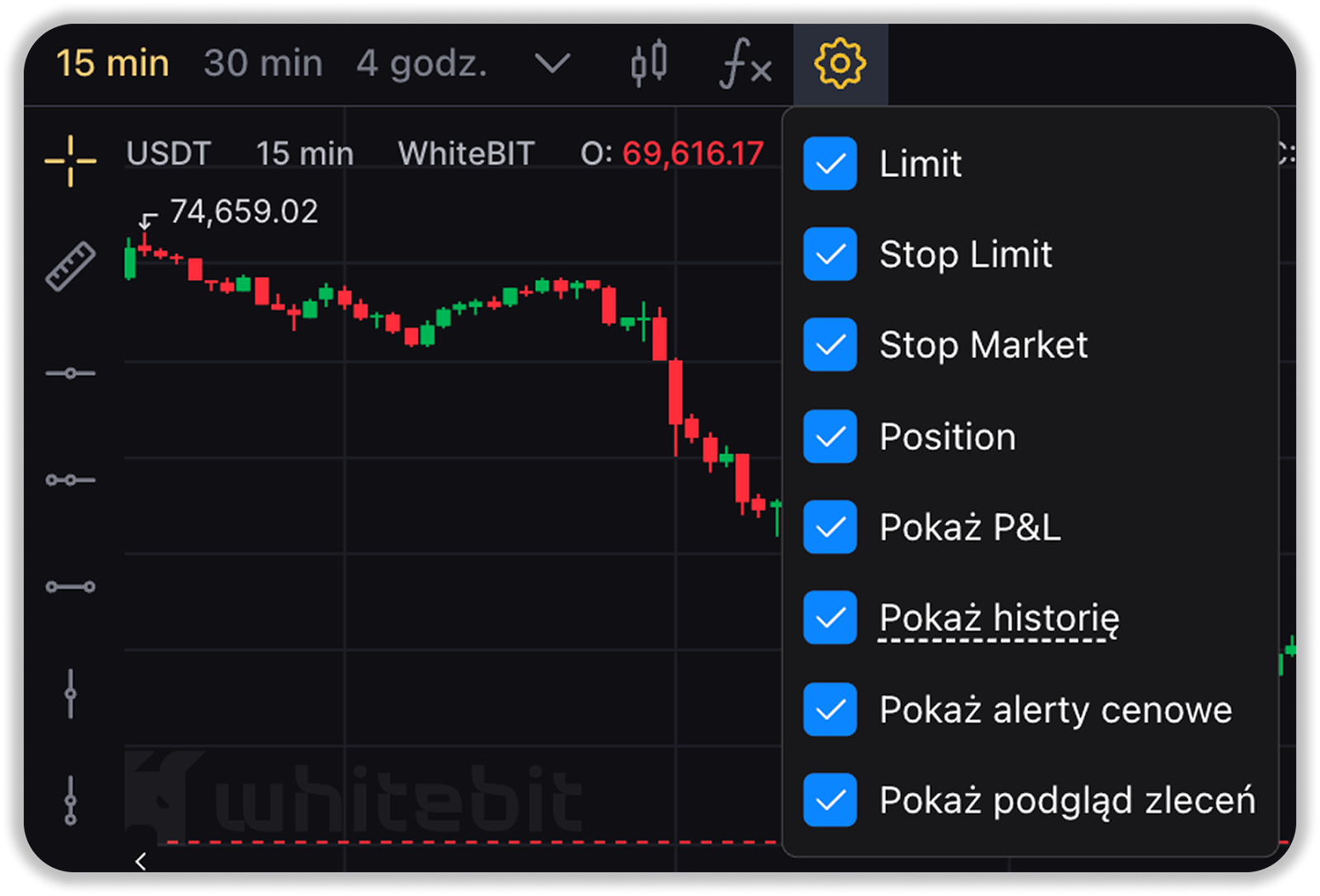Toggle the Pokaż podgląd zleceń checkbox
The width and height of the screenshot is (1320, 896).
pos(830,800)
